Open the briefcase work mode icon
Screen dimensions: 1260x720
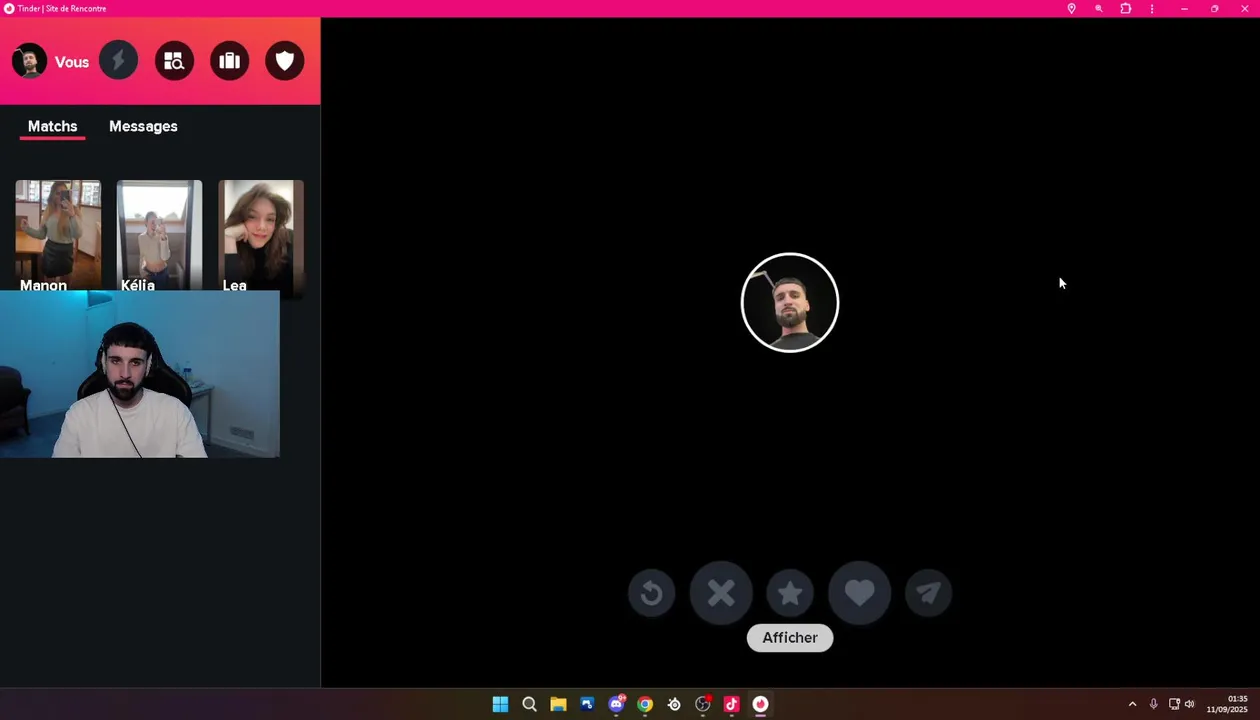click(x=230, y=61)
